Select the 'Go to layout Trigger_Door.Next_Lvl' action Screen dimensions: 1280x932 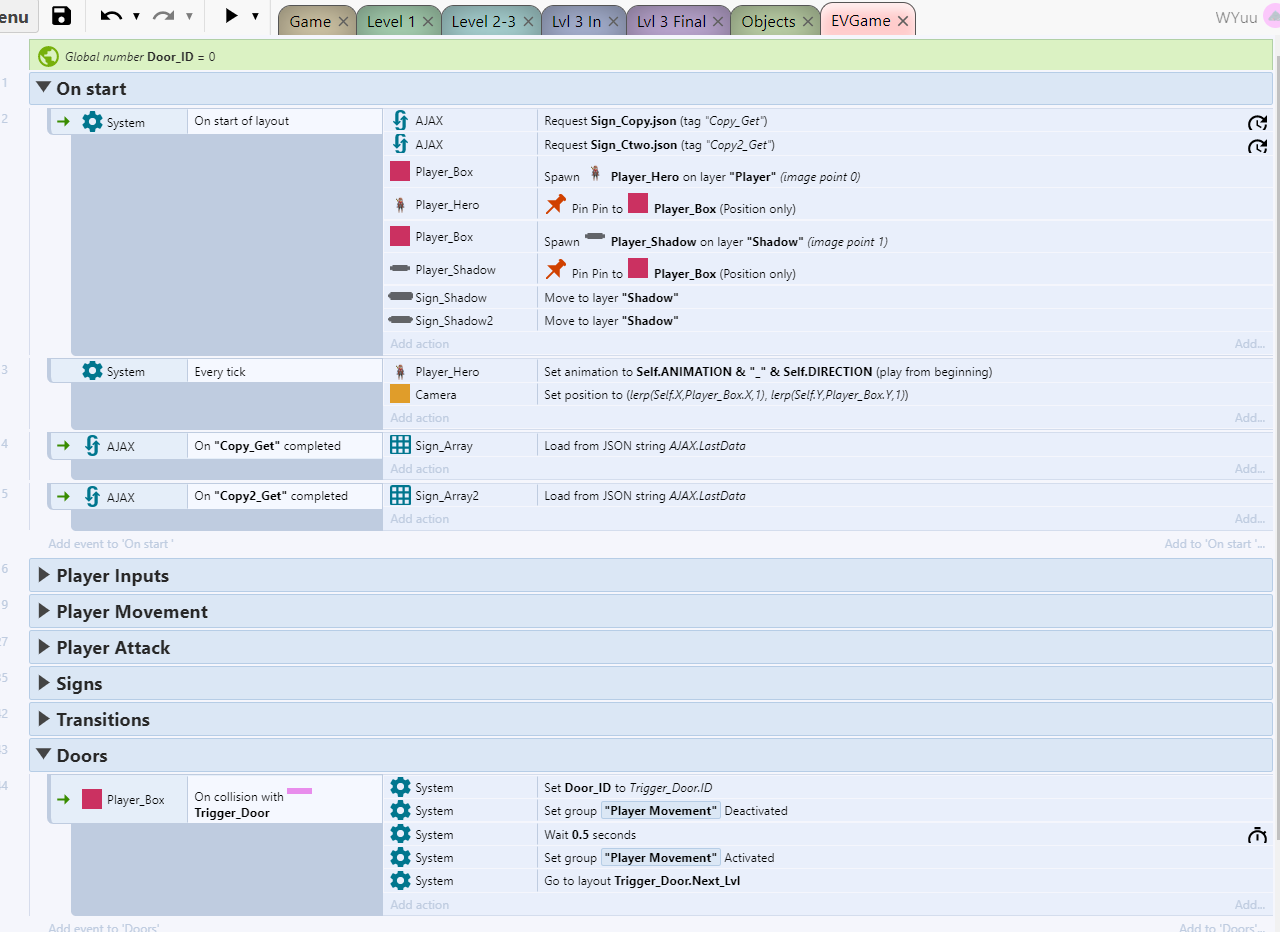643,881
